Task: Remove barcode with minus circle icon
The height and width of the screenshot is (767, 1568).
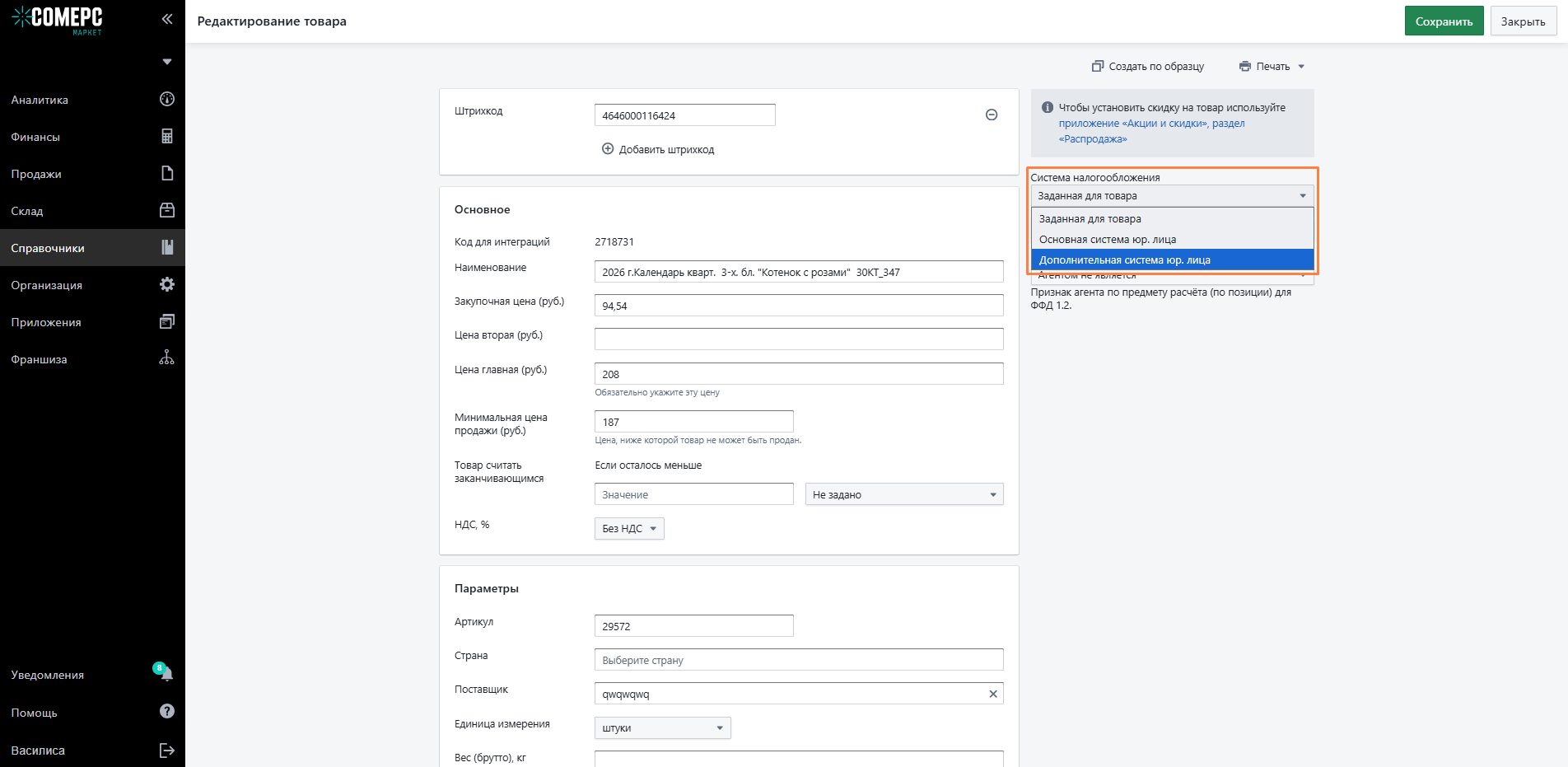Action: (x=992, y=115)
